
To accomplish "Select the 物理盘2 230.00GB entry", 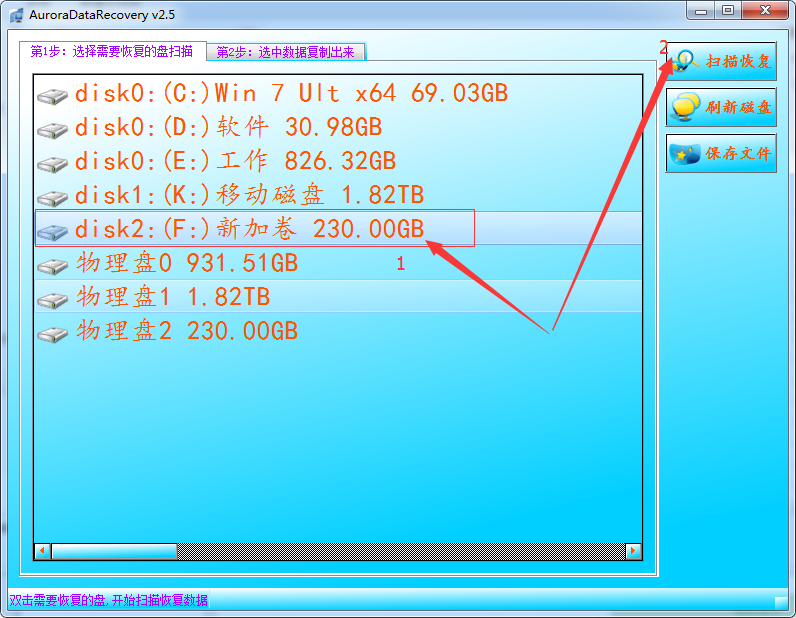I will (x=338, y=331).
